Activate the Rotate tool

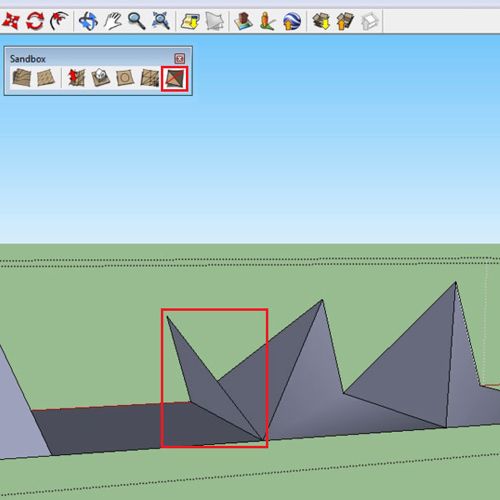(35, 21)
